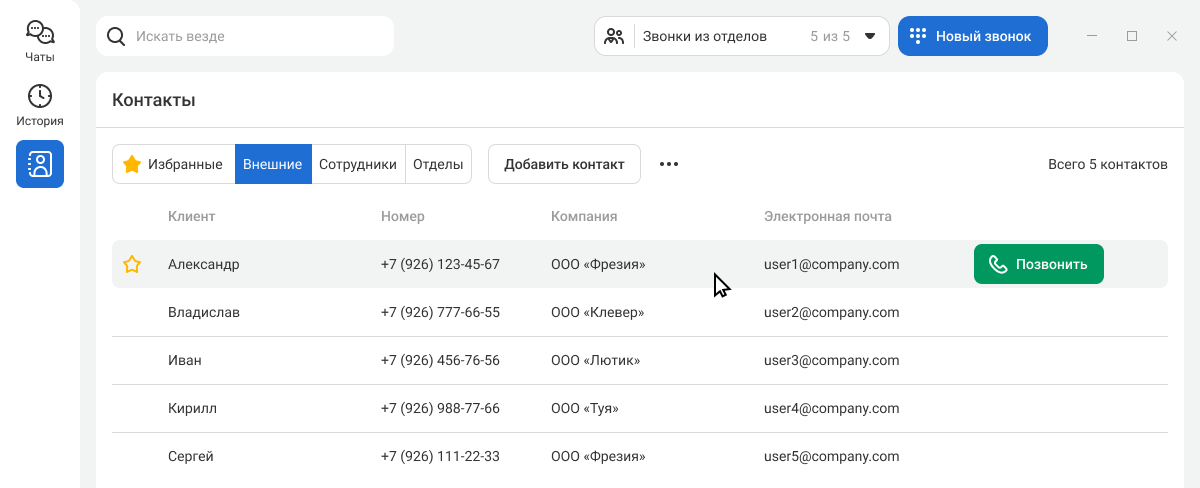This screenshot has height=488, width=1200.
Task: Start a call with 'Новый звонок'
Action: tap(972, 37)
